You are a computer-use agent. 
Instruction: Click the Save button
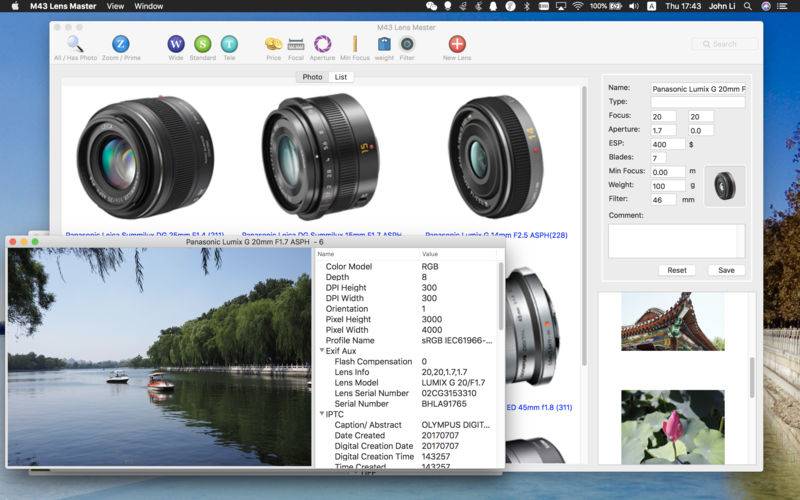(726, 270)
